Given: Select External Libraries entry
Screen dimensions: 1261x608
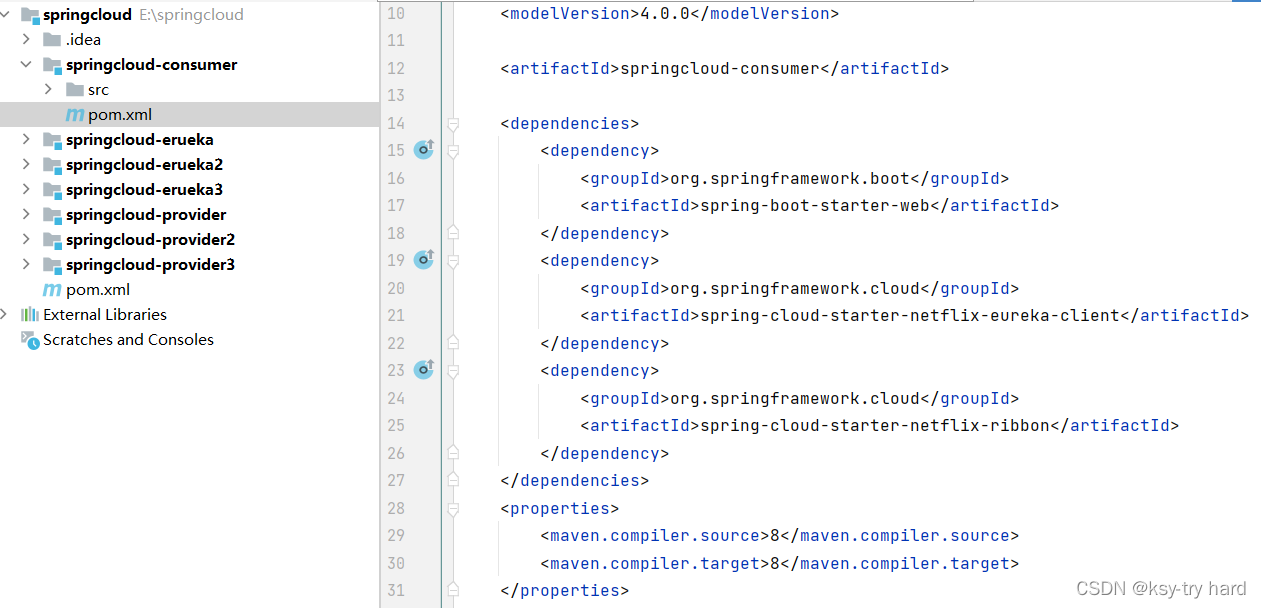Looking at the screenshot, I should pos(105,315).
